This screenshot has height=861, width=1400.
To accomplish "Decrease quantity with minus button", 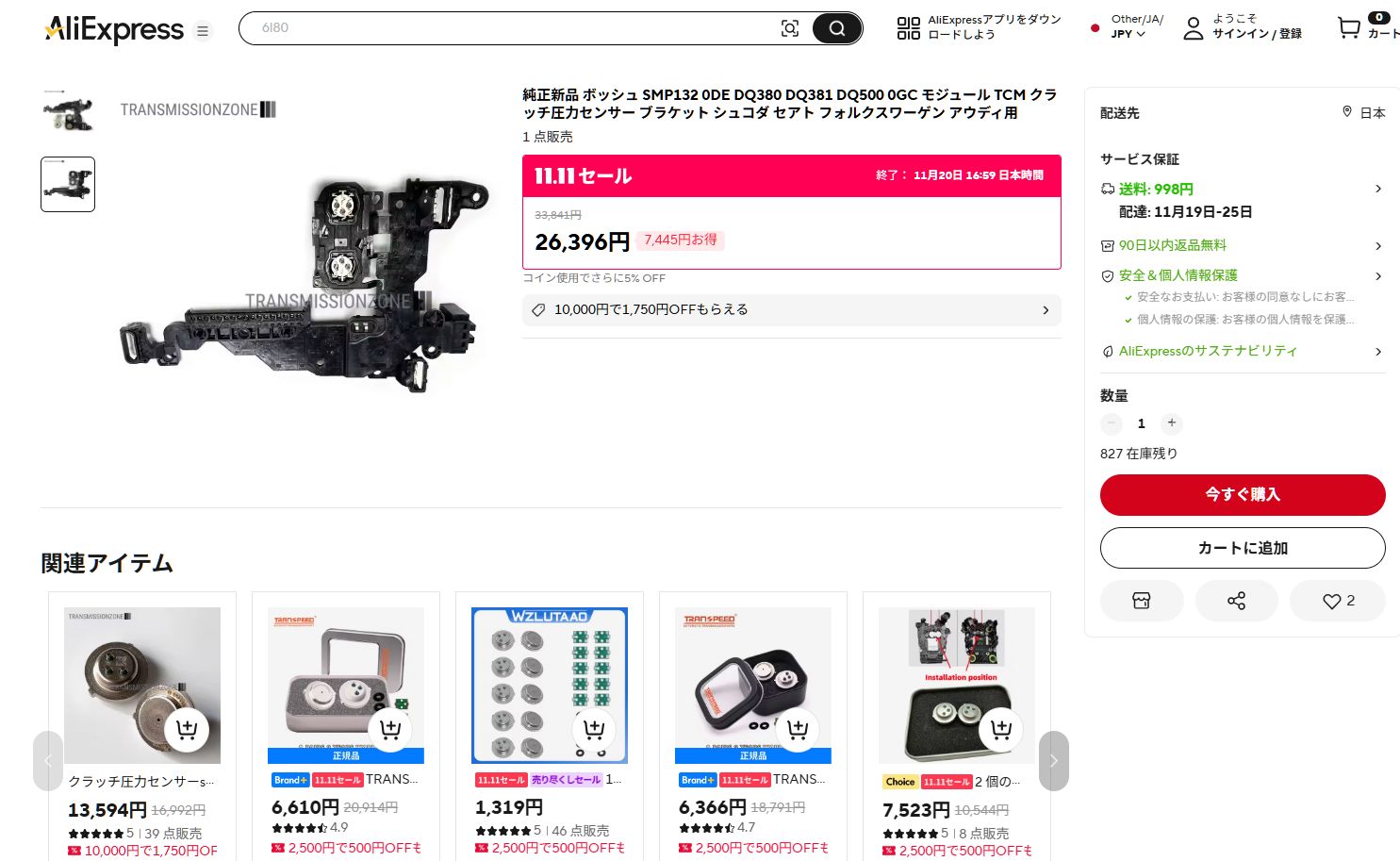I will pyautogui.click(x=1112, y=423).
